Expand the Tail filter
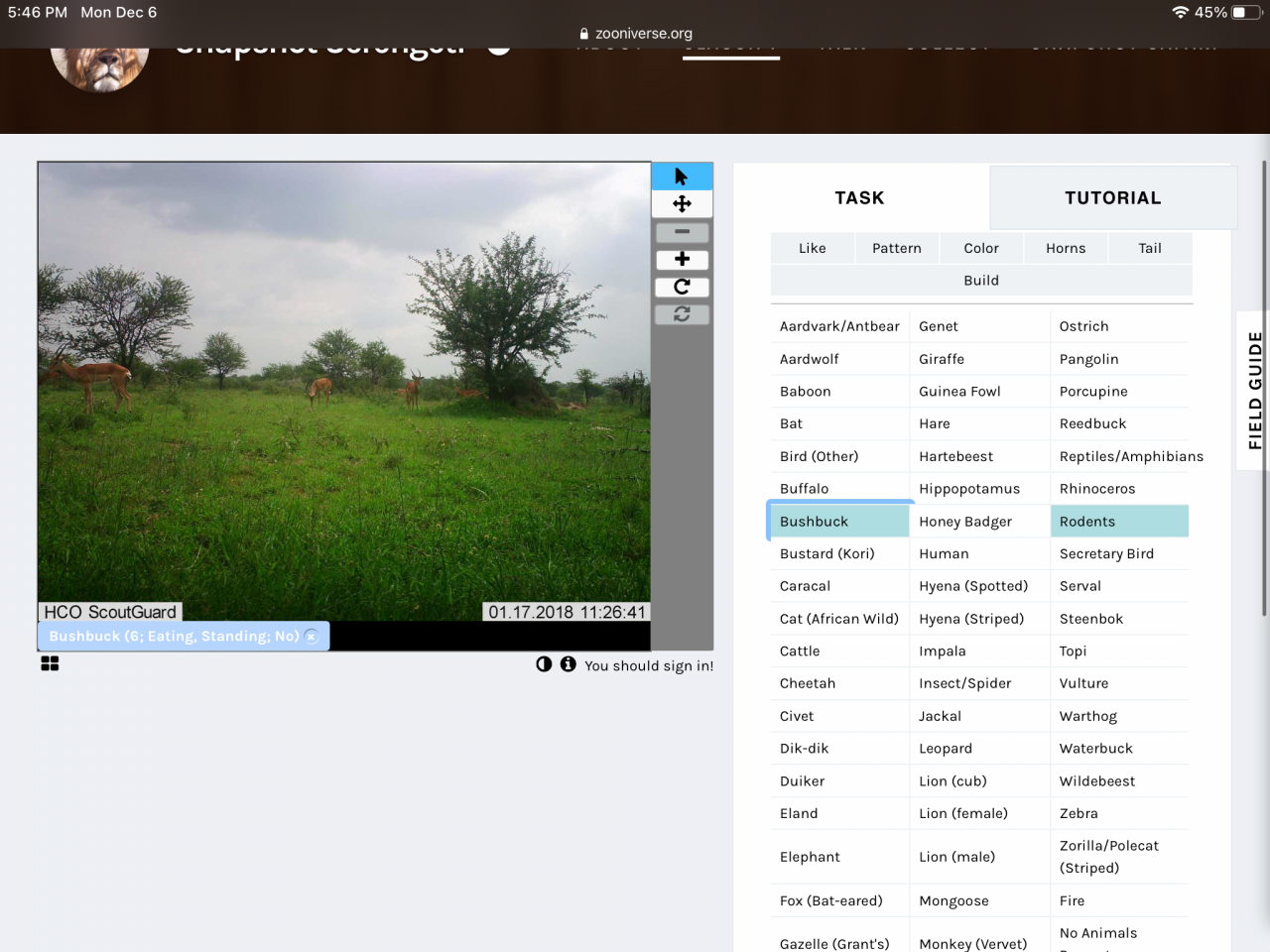The height and width of the screenshot is (952, 1270). [x=1150, y=248]
